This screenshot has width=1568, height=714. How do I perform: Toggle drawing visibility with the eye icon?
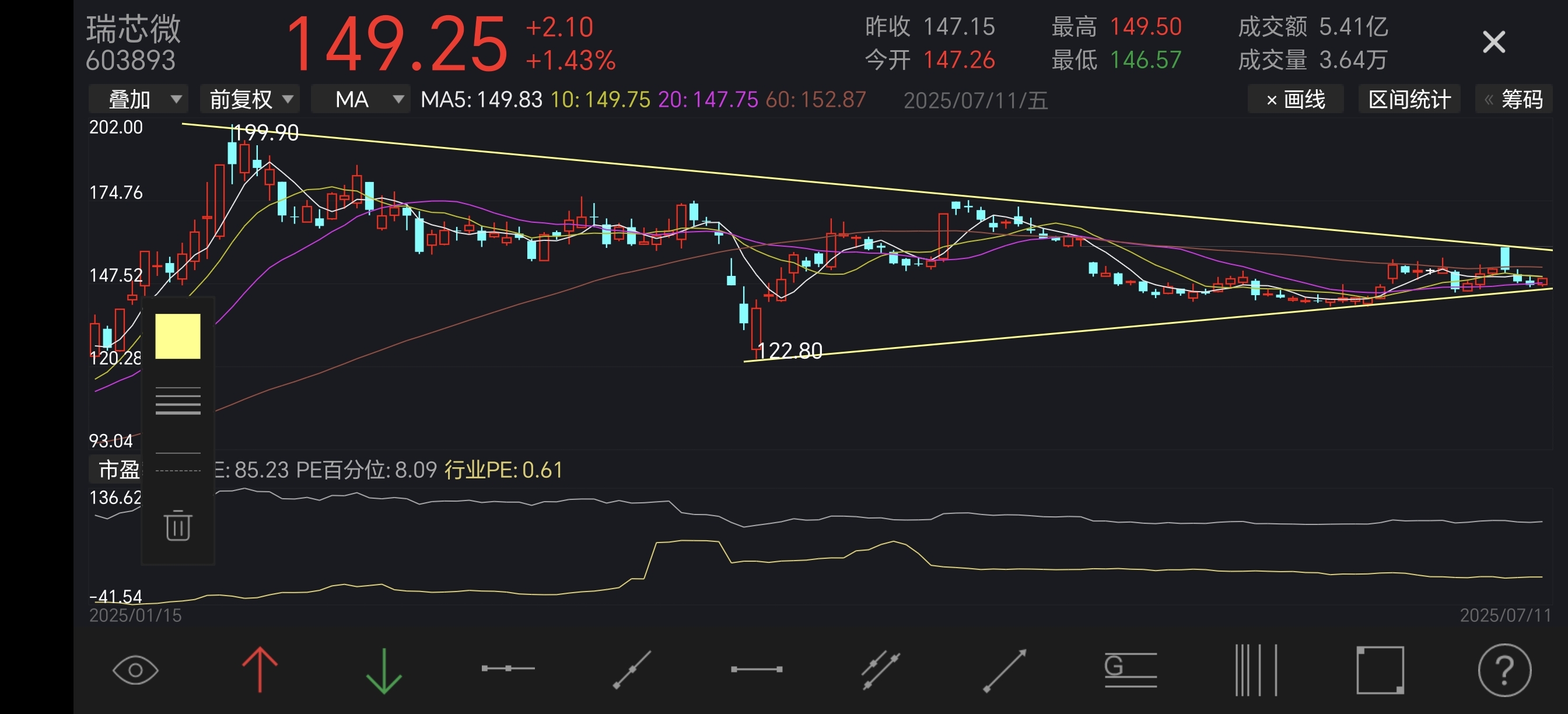click(135, 670)
